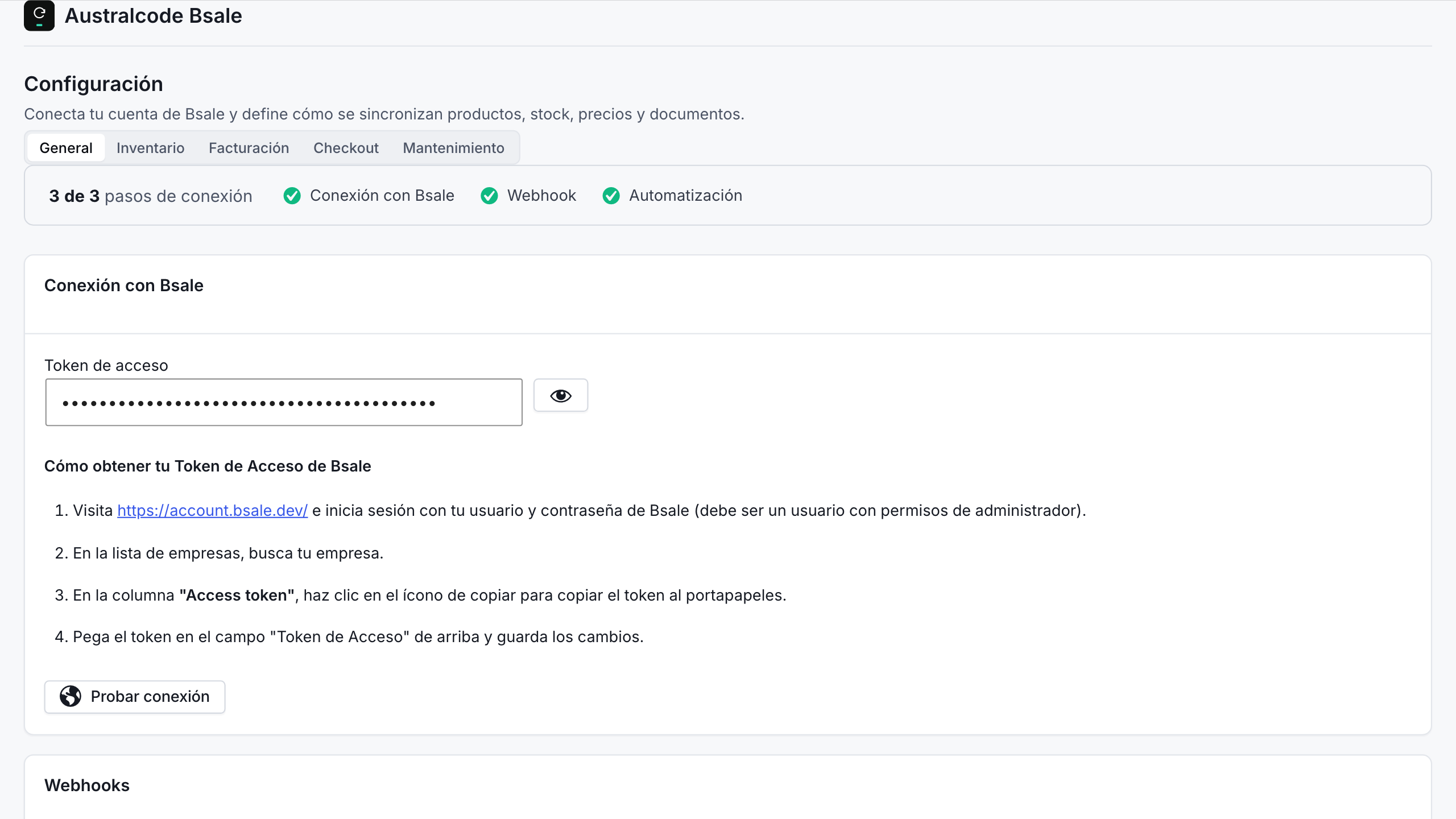Click step 2 'En la lista de empresas'
Screen dimensions: 1456x819
228,553
